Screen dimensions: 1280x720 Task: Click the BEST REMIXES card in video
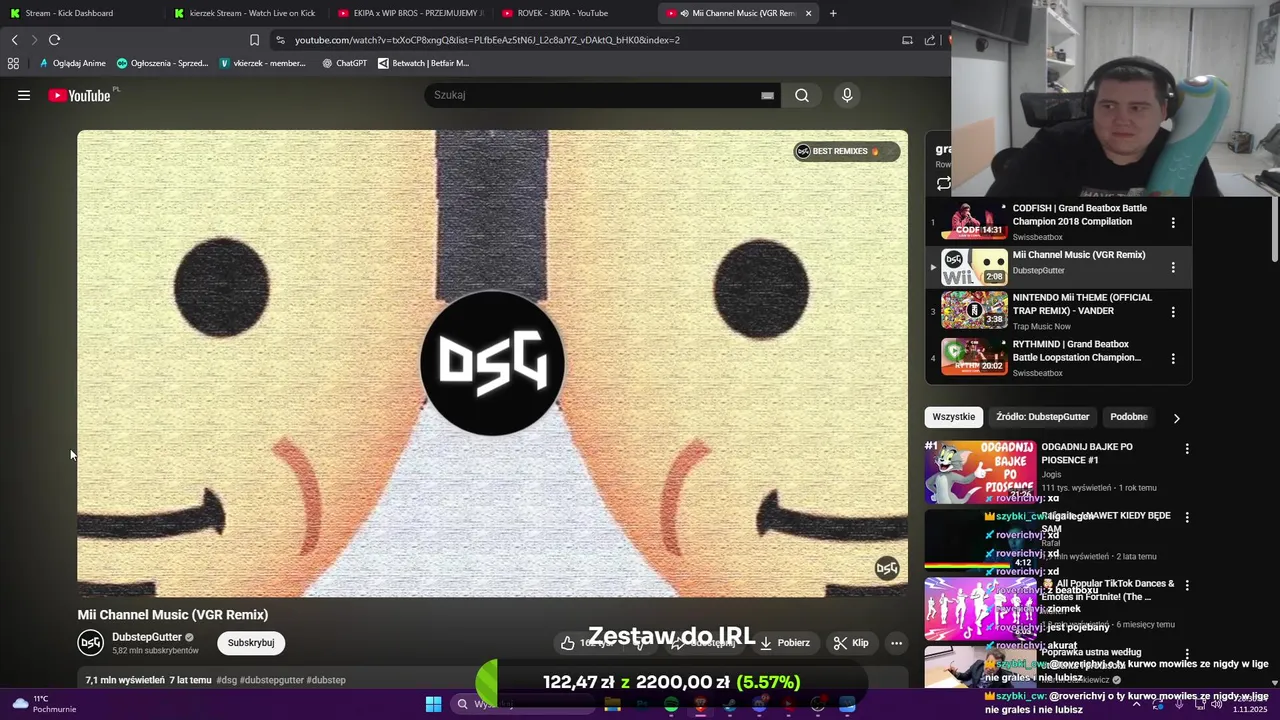845,151
